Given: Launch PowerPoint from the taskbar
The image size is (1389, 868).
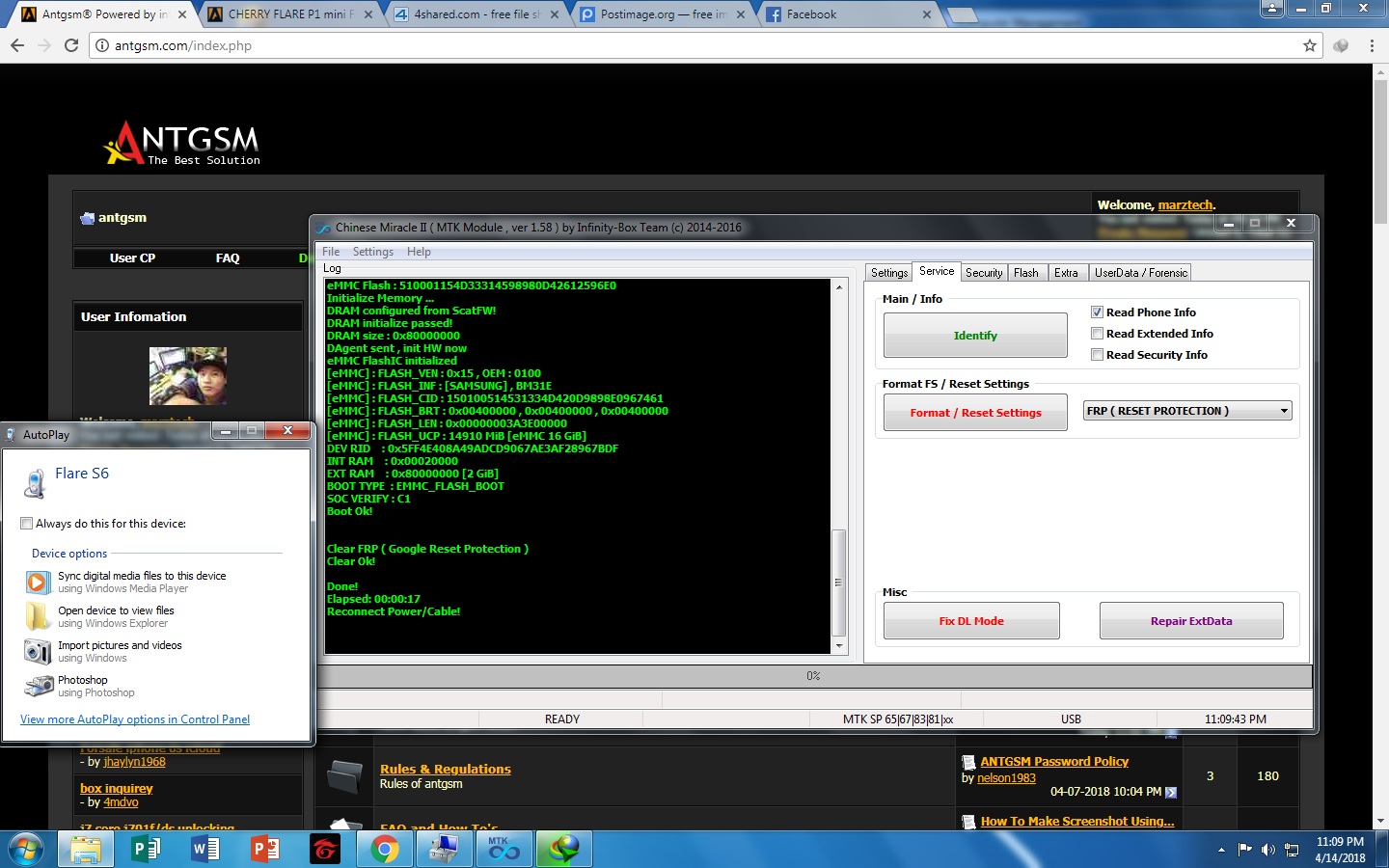Looking at the screenshot, I should click(x=265, y=849).
